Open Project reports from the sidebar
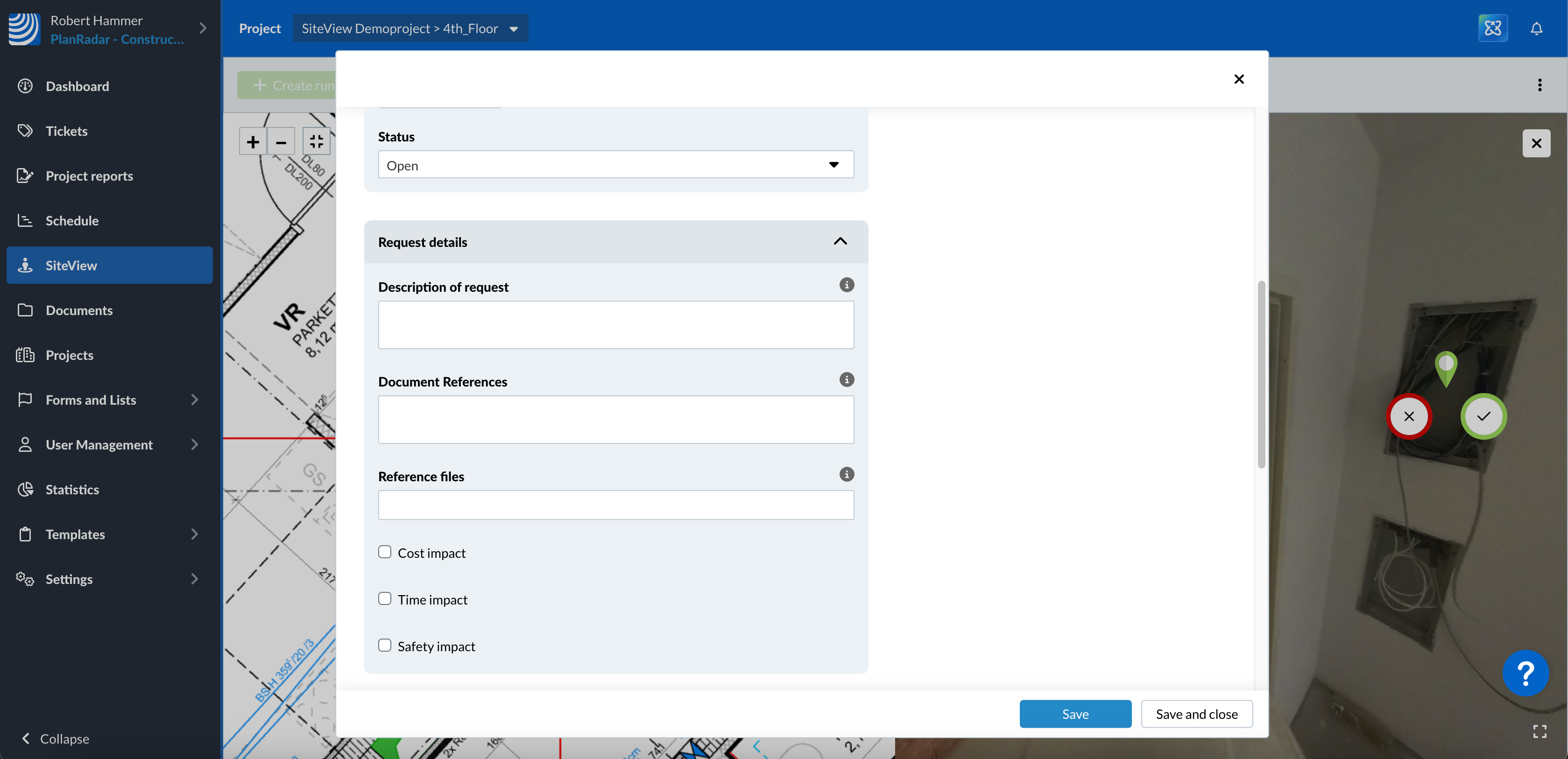Viewport: 1568px width, 759px height. (89, 176)
